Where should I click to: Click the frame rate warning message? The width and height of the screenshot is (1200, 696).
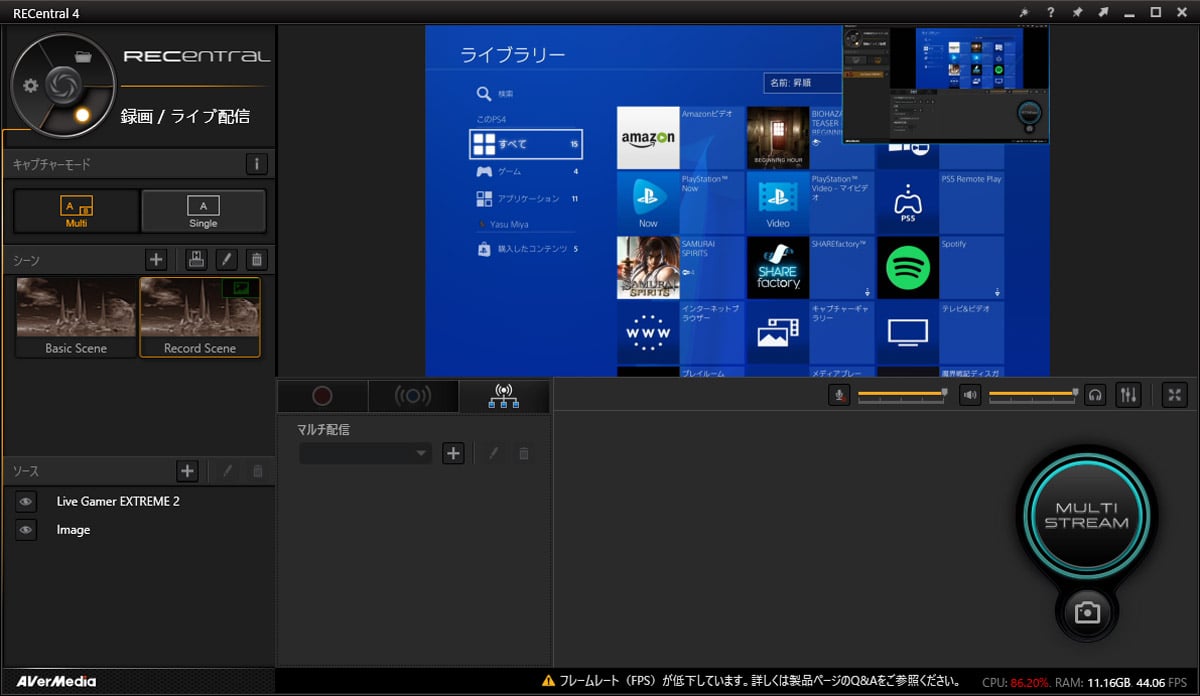(x=759, y=681)
